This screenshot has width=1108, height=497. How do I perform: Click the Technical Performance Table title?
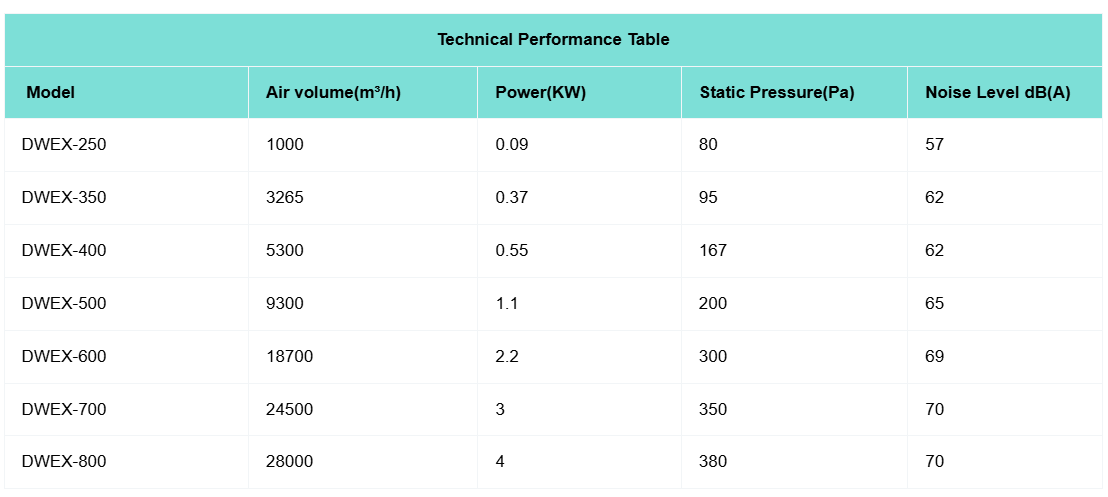(x=553, y=40)
